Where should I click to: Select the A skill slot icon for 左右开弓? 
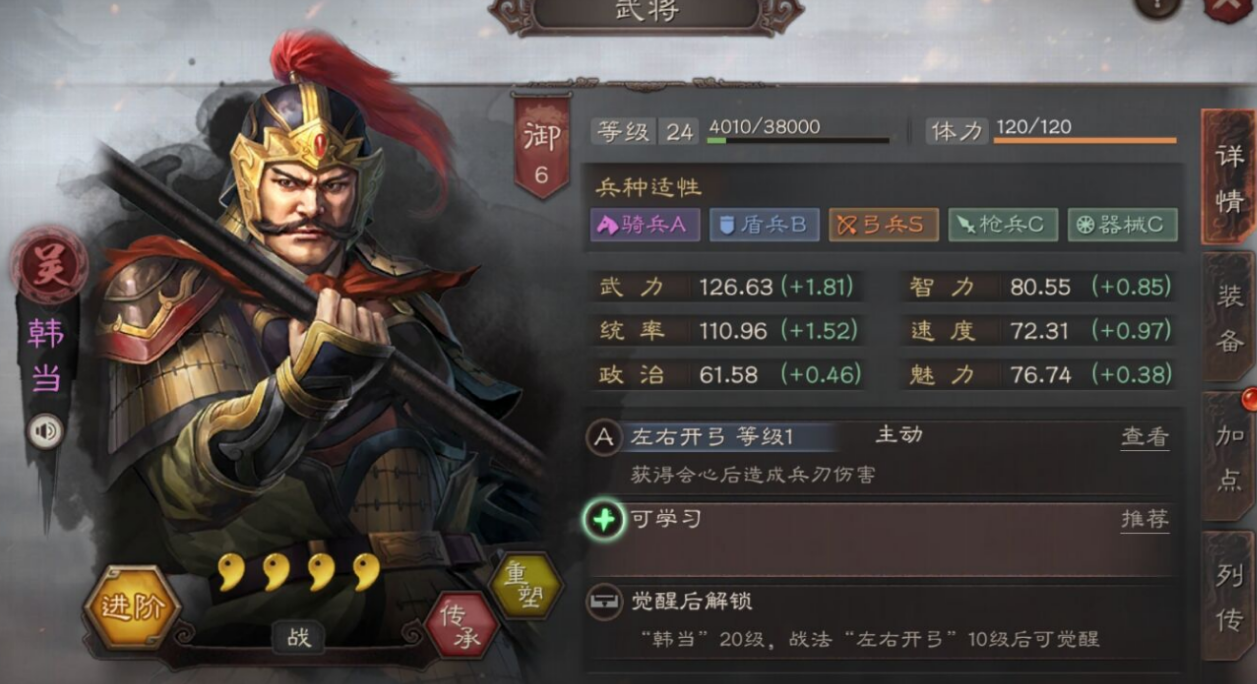point(604,437)
